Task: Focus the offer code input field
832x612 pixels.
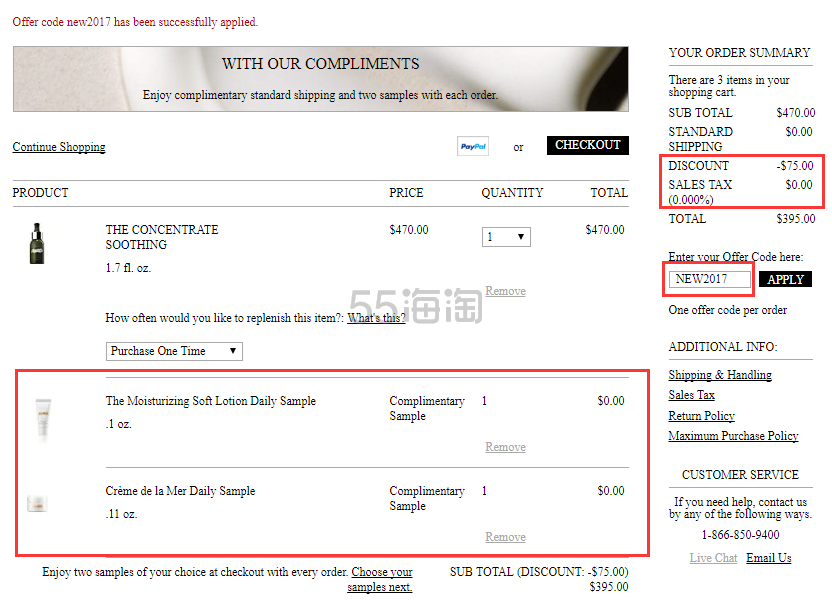Action: point(710,279)
